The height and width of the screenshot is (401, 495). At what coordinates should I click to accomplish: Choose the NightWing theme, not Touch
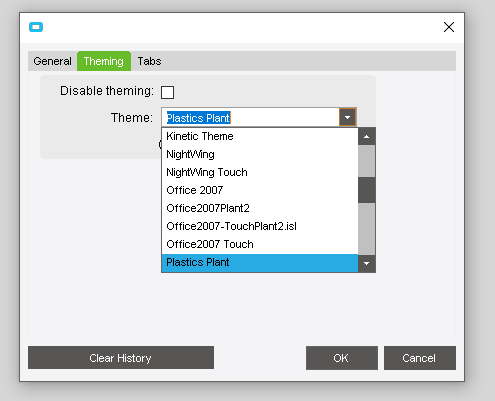pos(260,154)
